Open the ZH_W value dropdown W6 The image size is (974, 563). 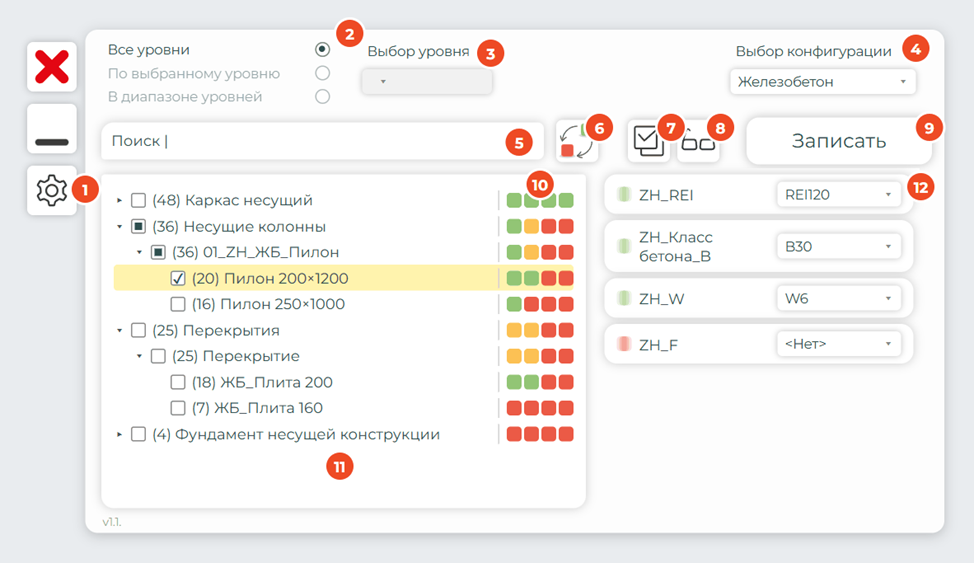click(x=839, y=298)
